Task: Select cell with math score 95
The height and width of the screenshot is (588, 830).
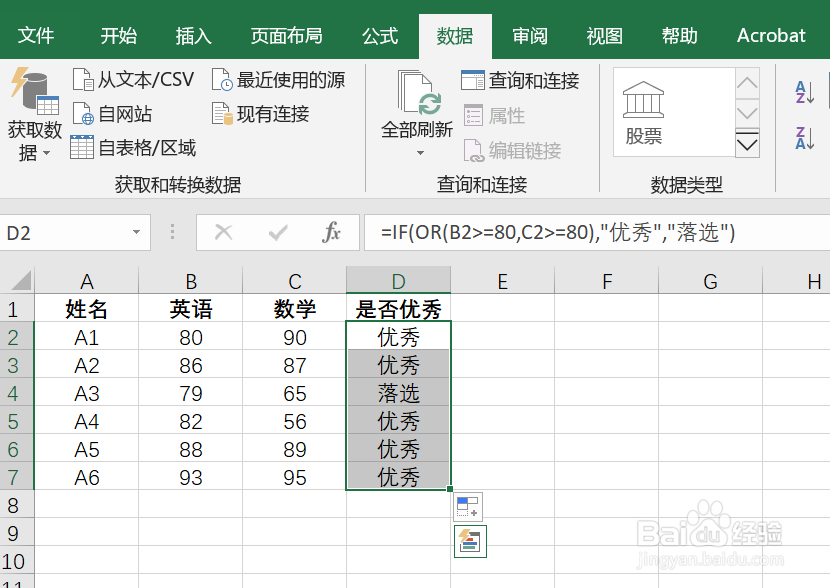Action: (295, 477)
